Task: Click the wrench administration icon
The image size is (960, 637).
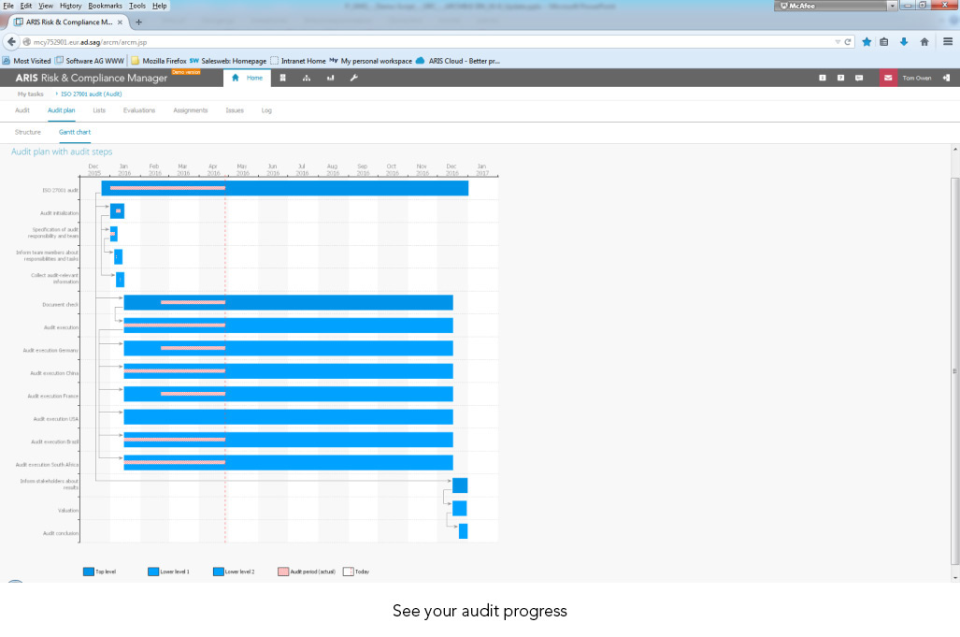Action: pyautogui.click(x=353, y=77)
